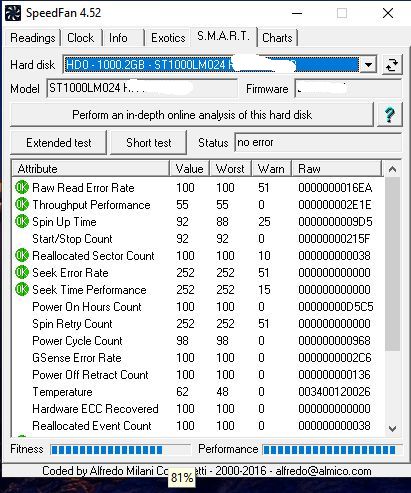Viewport: 411px width, 493px height.
Task: Switch to the Charts tab
Action: point(277,38)
